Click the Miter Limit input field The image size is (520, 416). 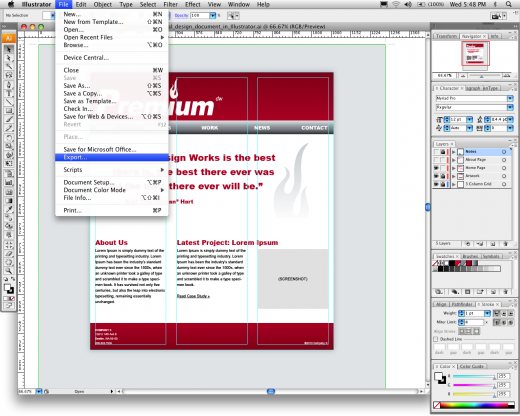coord(474,322)
